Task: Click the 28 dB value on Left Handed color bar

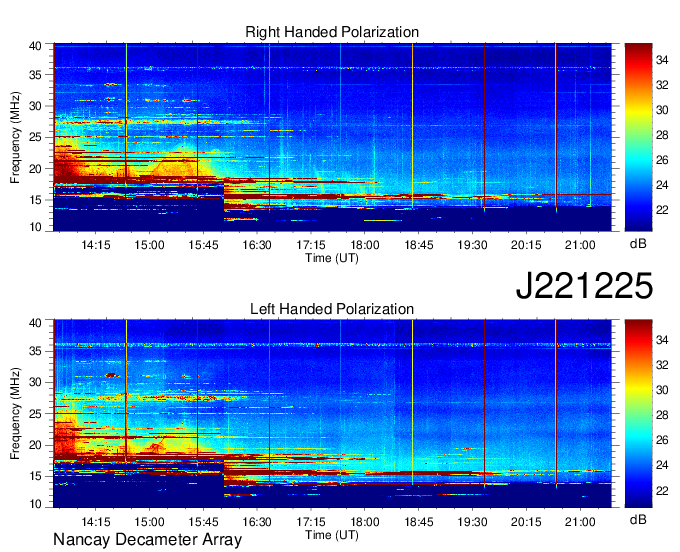Action: pos(662,415)
